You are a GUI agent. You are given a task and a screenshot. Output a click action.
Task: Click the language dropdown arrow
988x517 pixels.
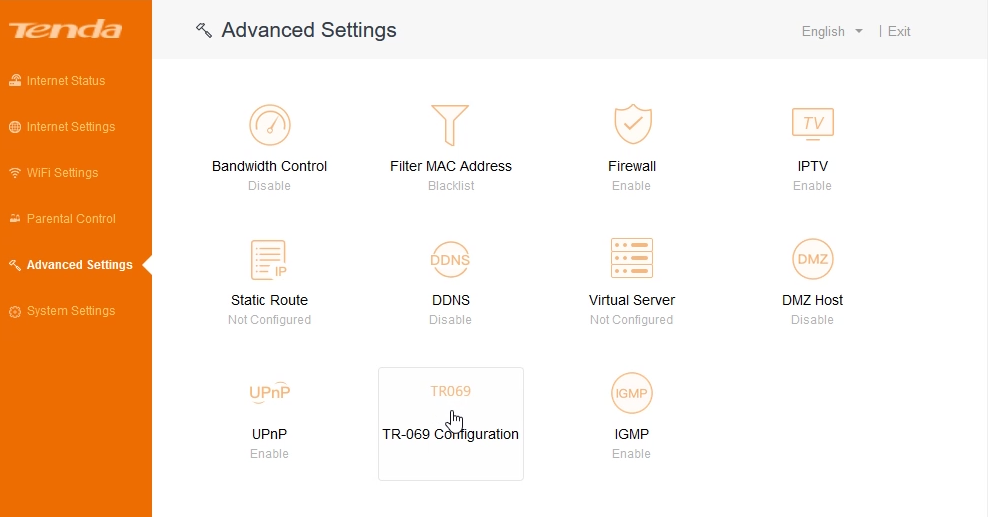pos(859,31)
